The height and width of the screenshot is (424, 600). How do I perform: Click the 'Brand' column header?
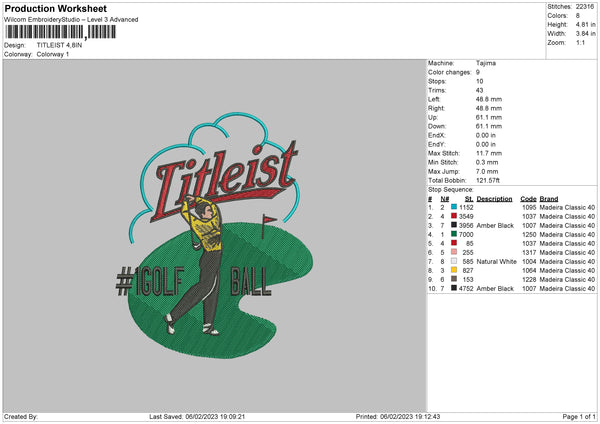click(x=549, y=199)
